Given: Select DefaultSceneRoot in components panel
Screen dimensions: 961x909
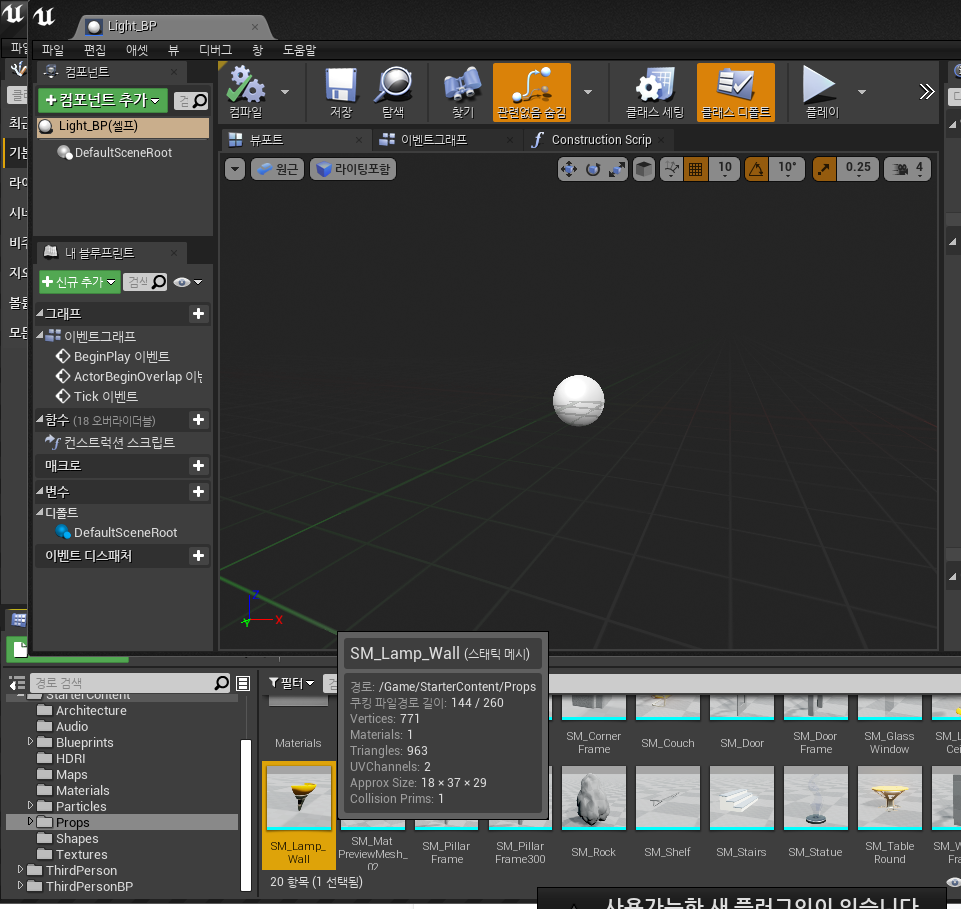Looking at the screenshot, I should [123, 153].
